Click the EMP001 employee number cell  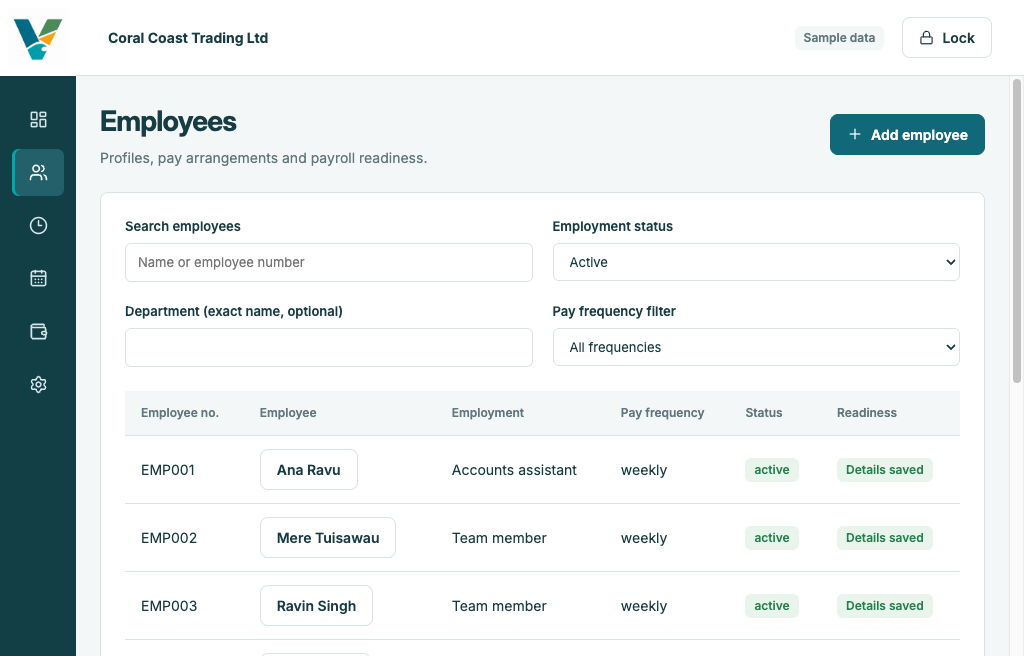pos(168,470)
